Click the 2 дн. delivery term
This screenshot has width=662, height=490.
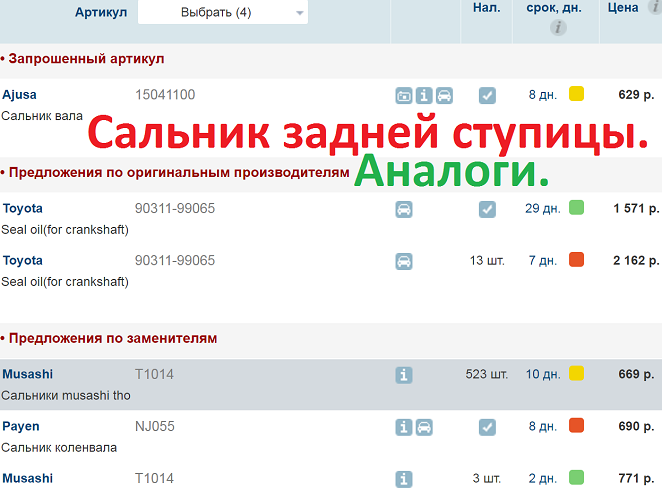(x=543, y=478)
